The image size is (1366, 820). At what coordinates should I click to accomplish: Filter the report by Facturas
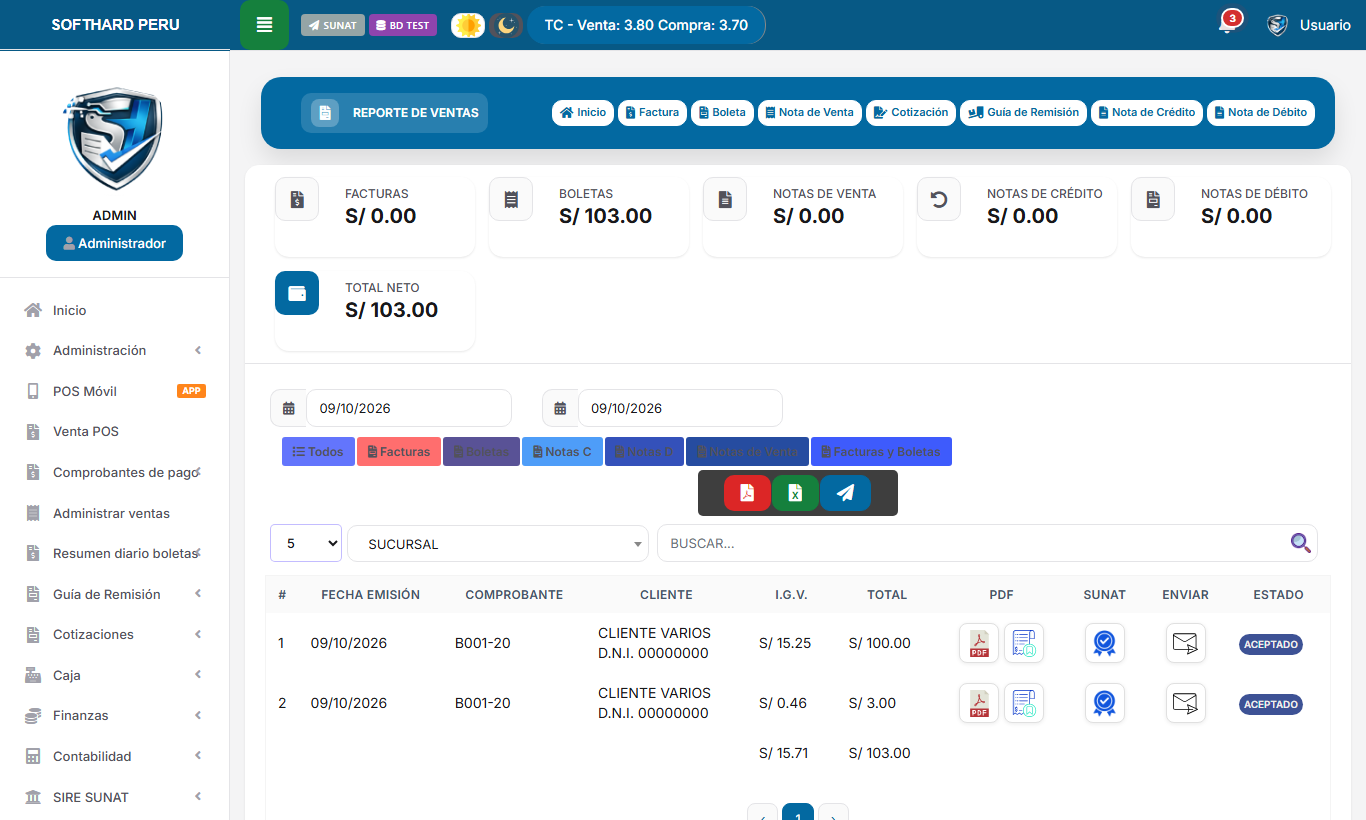point(399,452)
